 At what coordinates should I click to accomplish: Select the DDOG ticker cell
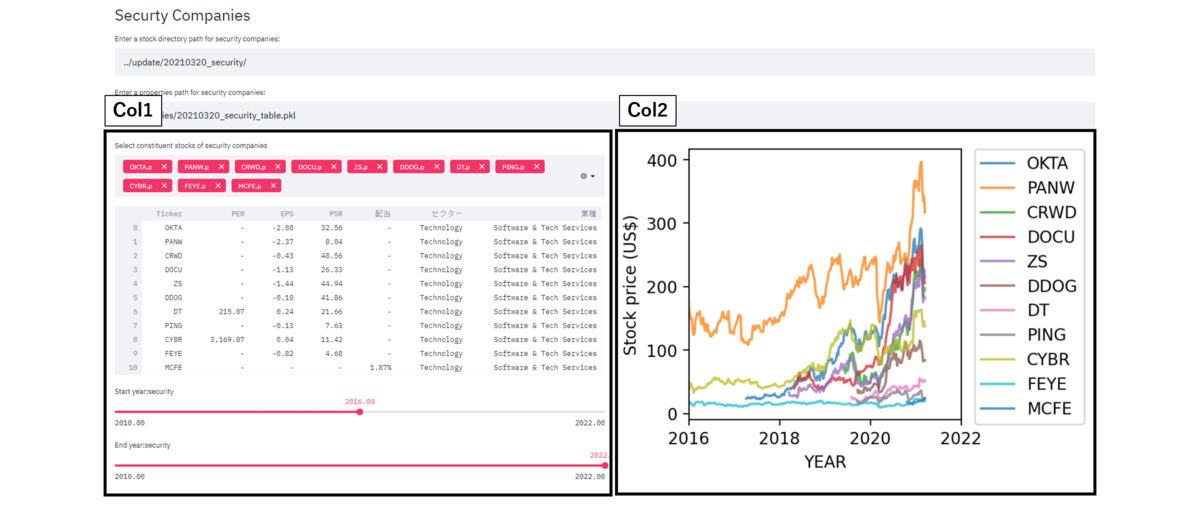173,298
